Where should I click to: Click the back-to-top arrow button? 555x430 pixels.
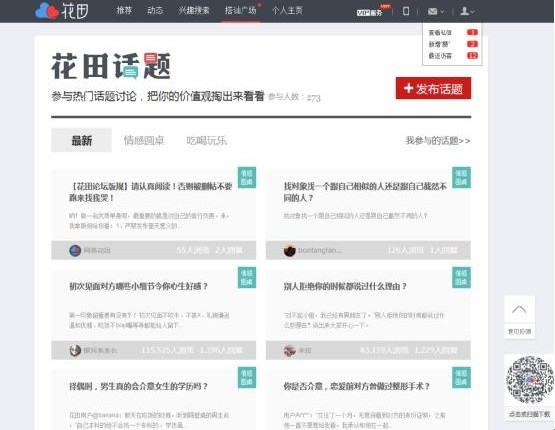coord(519,309)
